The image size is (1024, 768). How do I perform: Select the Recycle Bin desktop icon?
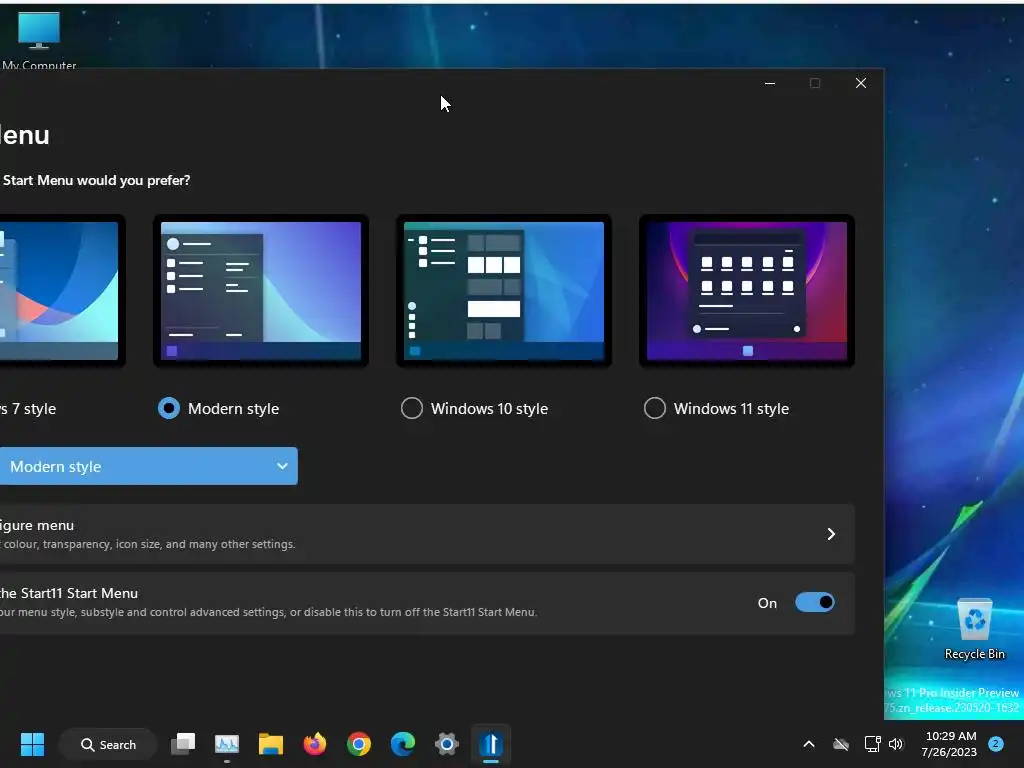pyautogui.click(x=974, y=630)
